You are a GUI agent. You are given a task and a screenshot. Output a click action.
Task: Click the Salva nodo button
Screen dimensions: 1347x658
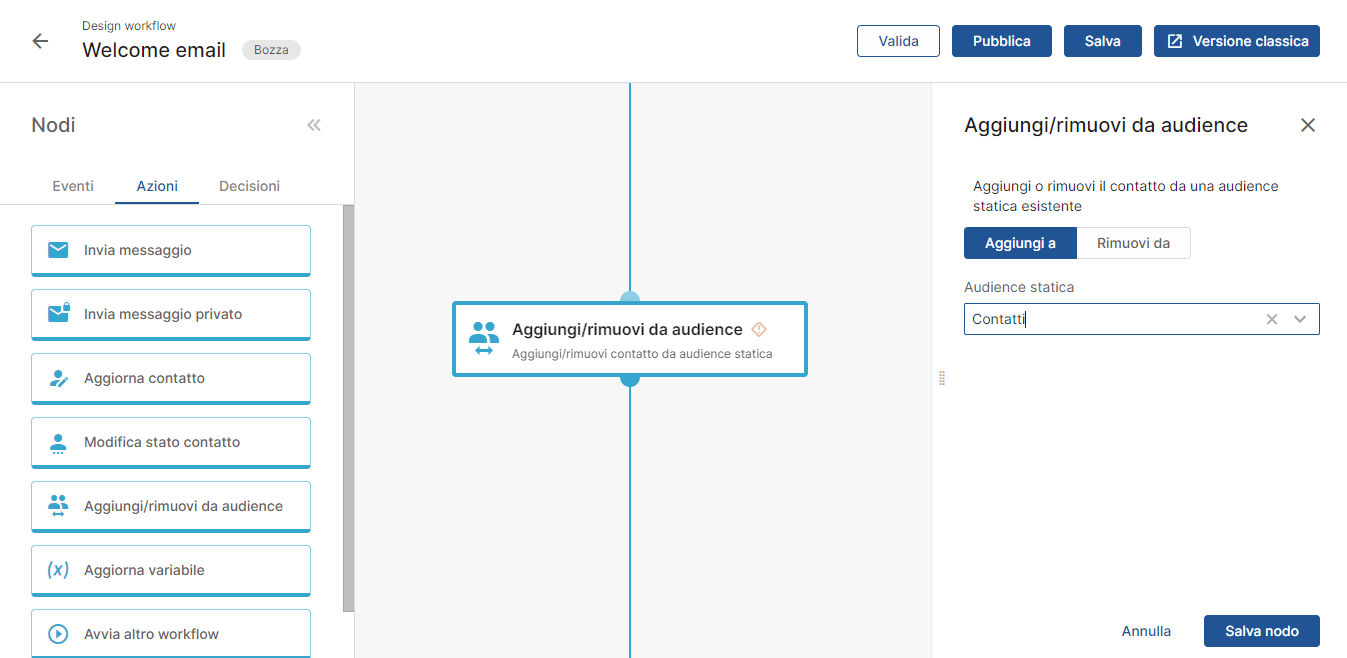(x=1261, y=631)
